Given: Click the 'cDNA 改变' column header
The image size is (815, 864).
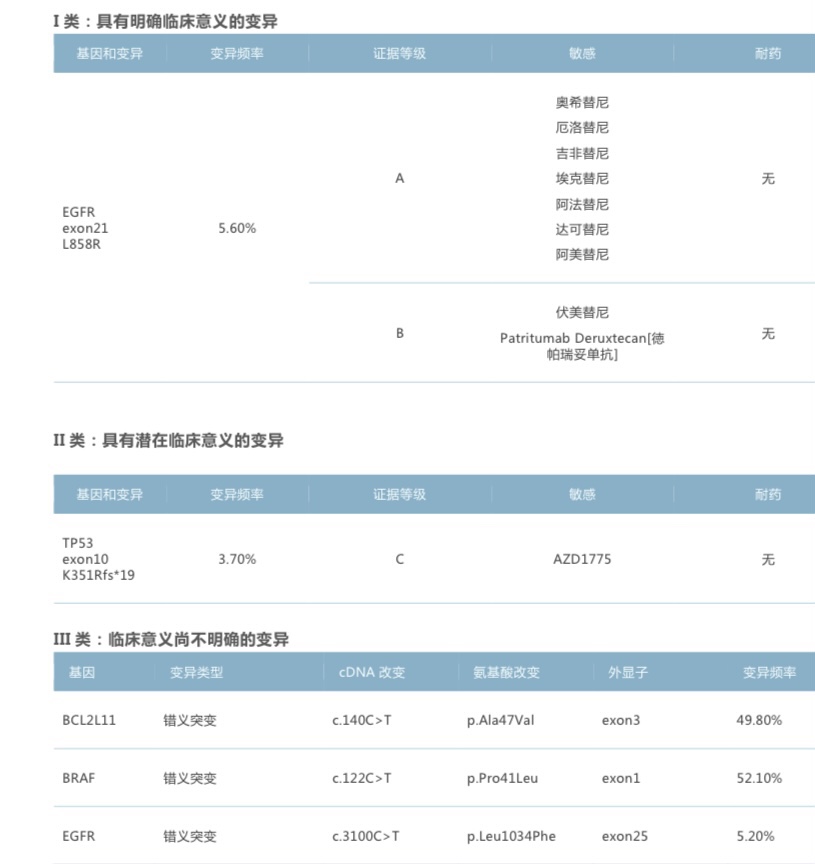Looking at the screenshot, I should (x=372, y=672).
